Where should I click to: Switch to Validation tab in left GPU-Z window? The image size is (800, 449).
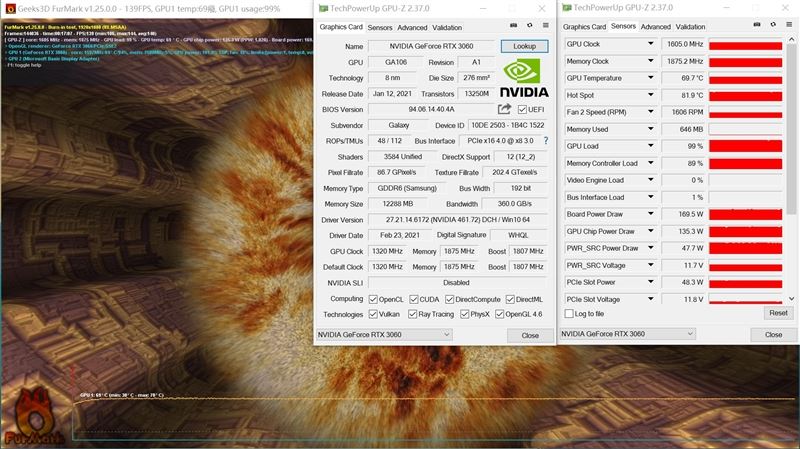click(x=447, y=28)
